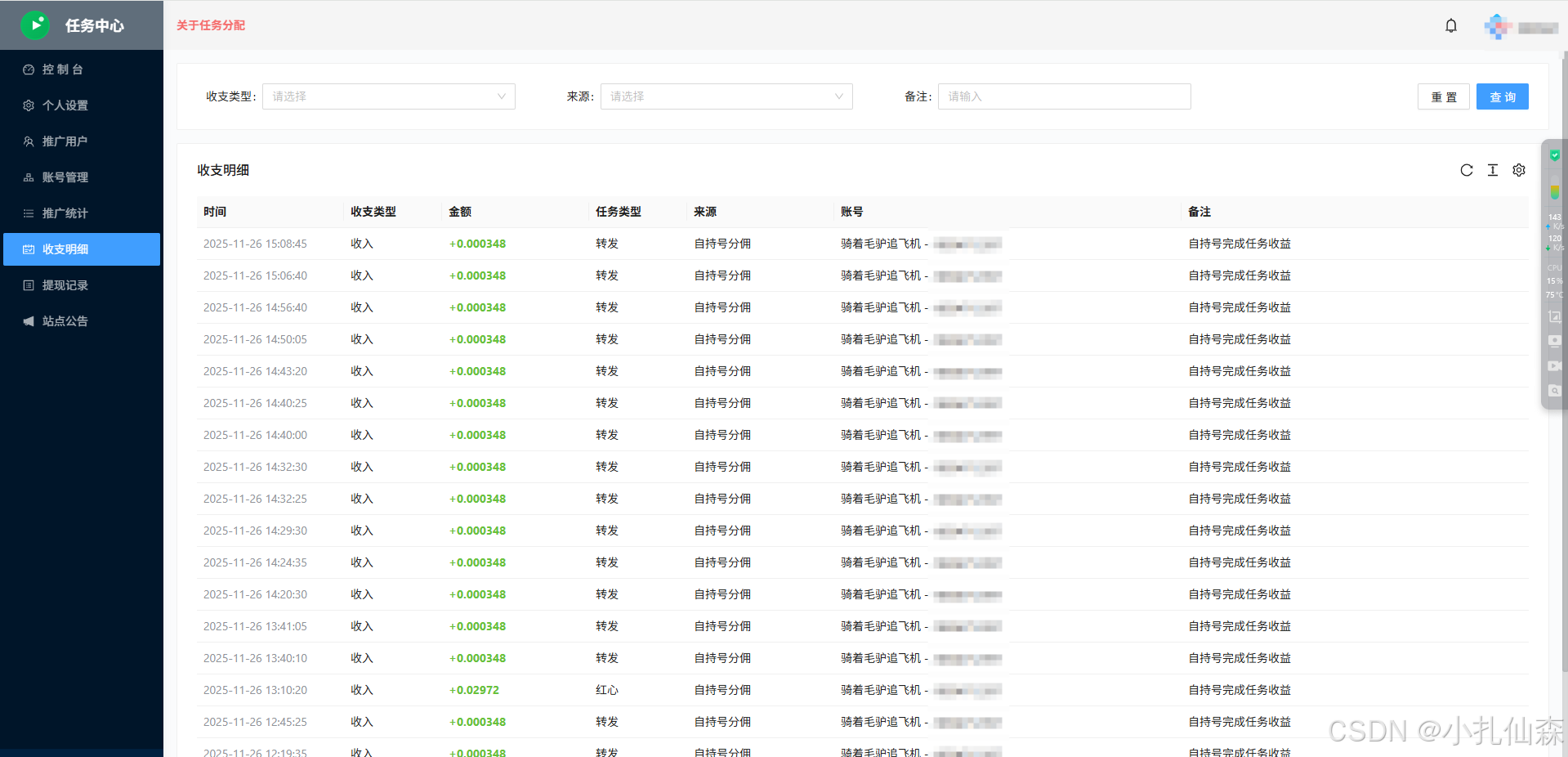Open 提现记录 in sidebar

tap(65, 285)
